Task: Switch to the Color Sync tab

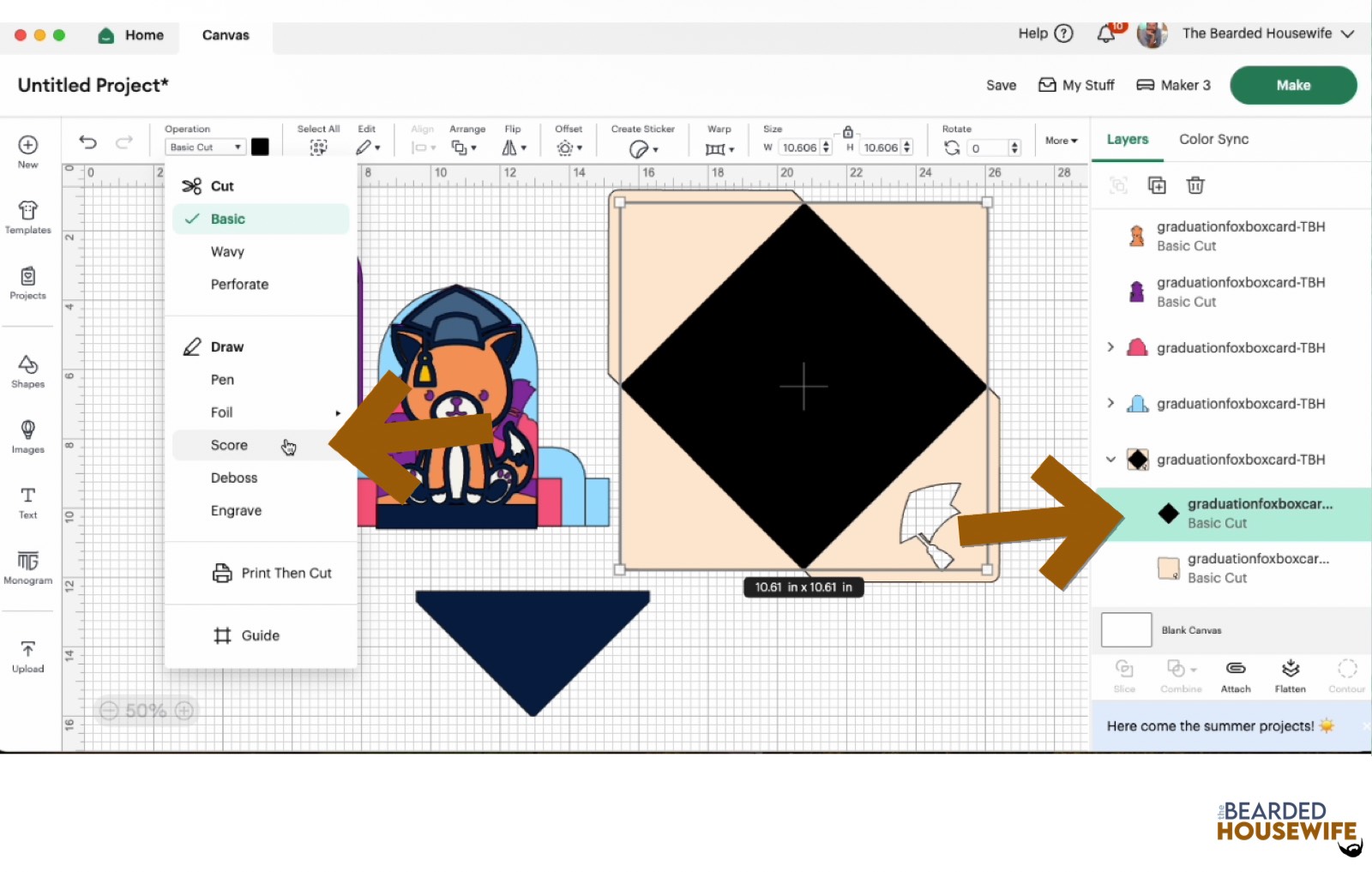Action: (1213, 139)
